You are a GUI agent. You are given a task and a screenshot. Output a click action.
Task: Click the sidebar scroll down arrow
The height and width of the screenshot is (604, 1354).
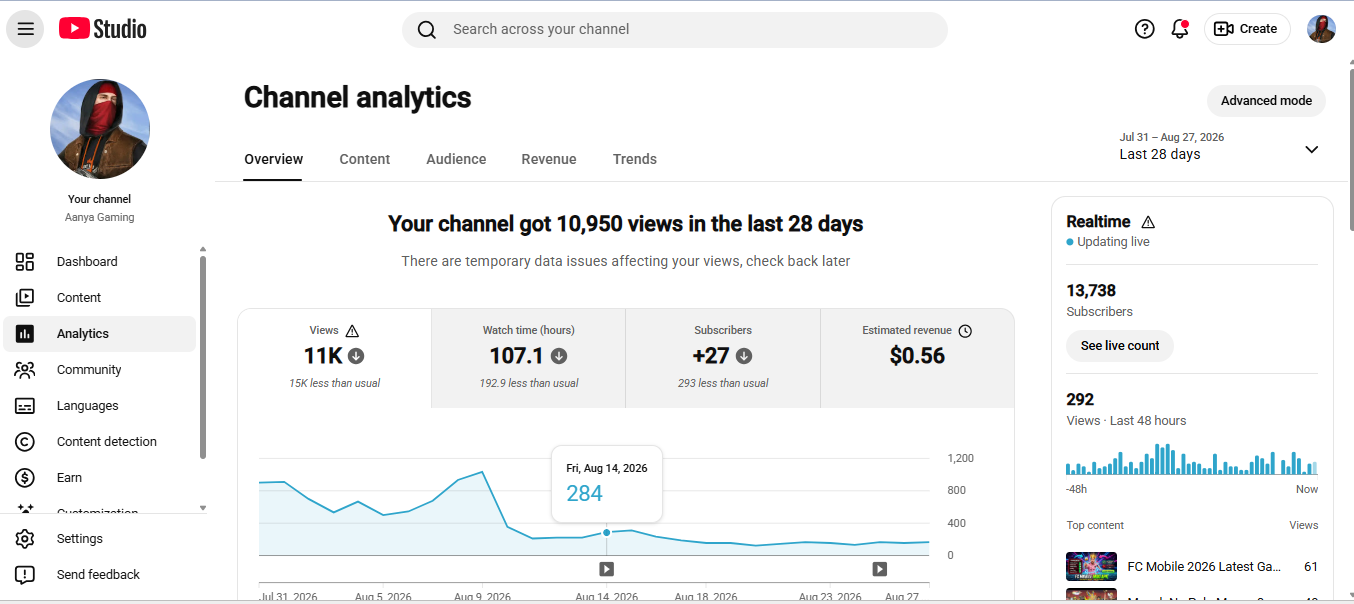[203, 508]
